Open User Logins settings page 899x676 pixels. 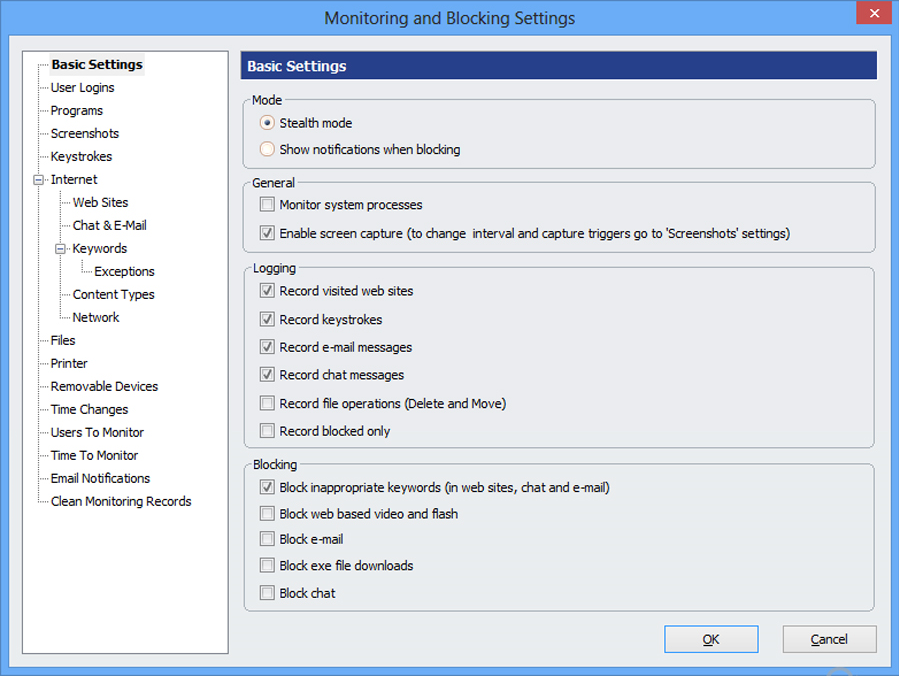point(82,88)
